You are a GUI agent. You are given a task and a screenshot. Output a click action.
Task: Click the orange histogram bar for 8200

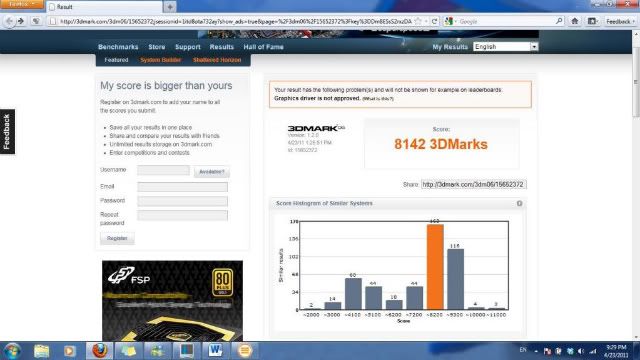pos(435,267)
